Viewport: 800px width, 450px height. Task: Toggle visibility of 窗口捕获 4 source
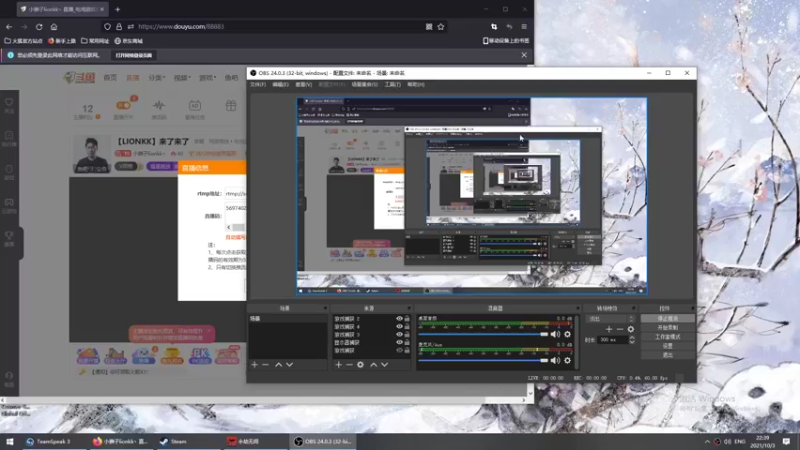pos(399,327)
